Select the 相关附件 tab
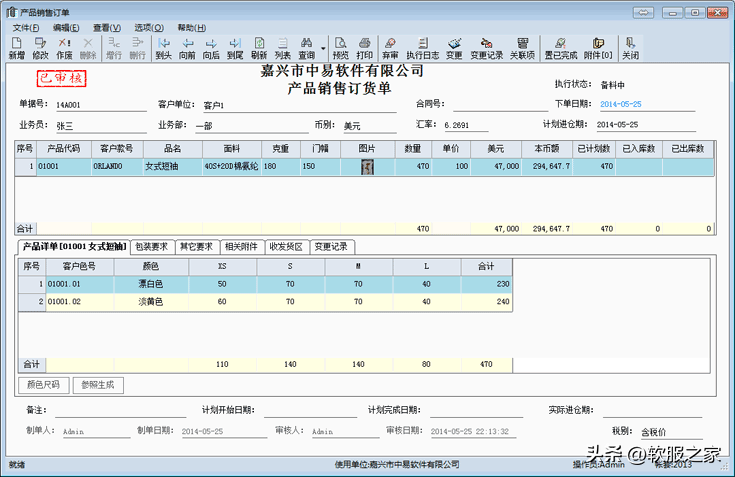735x477 pixels. pos(243,247)
